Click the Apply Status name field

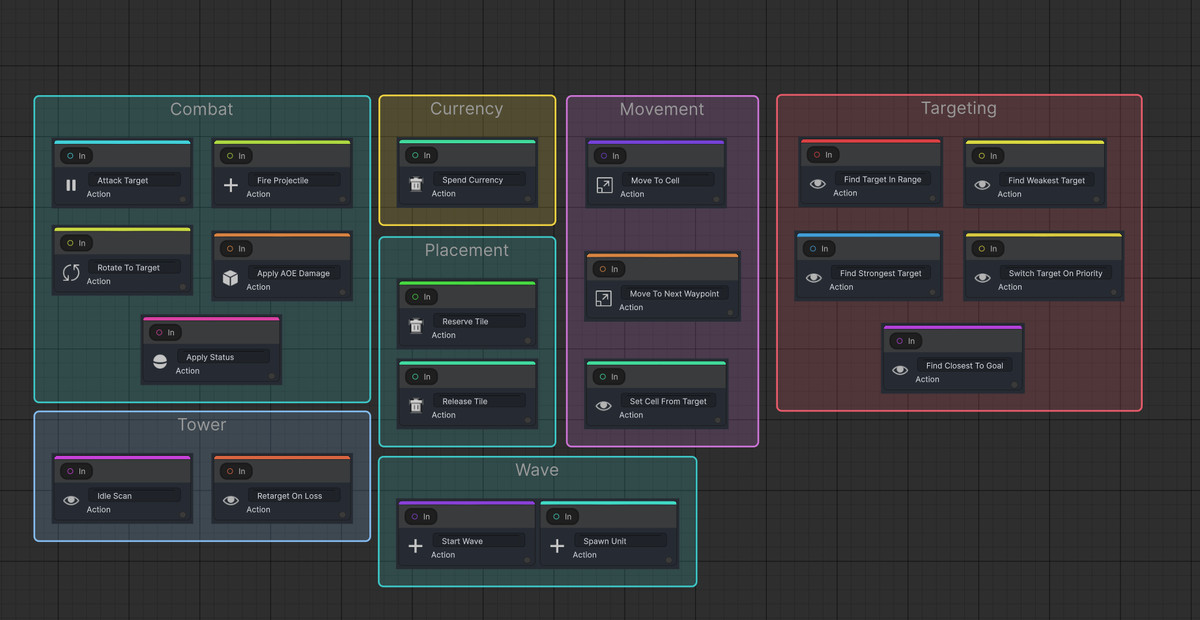coord(224,357)
